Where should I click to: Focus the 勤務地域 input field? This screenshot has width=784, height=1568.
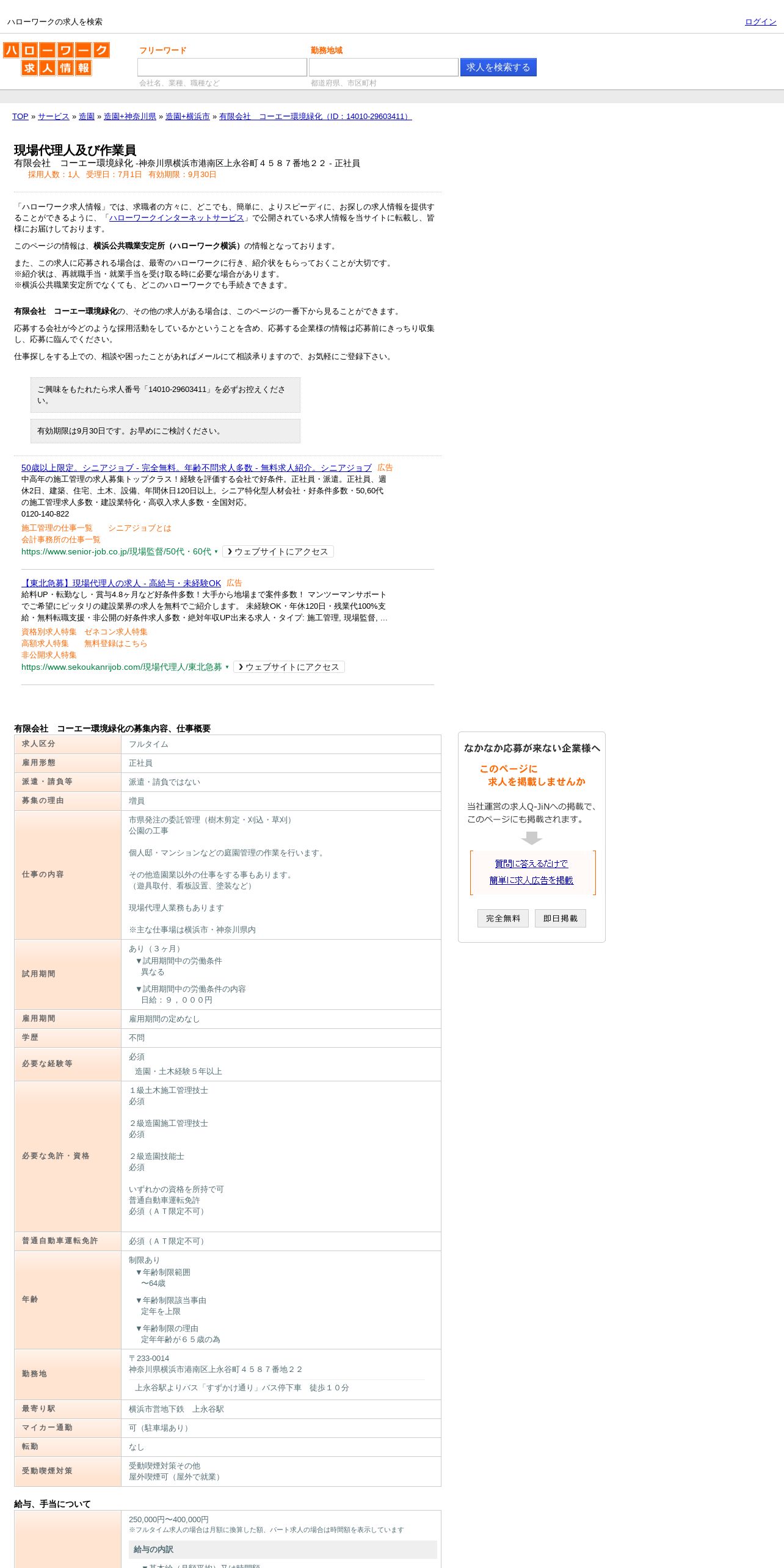coord(383,67)
